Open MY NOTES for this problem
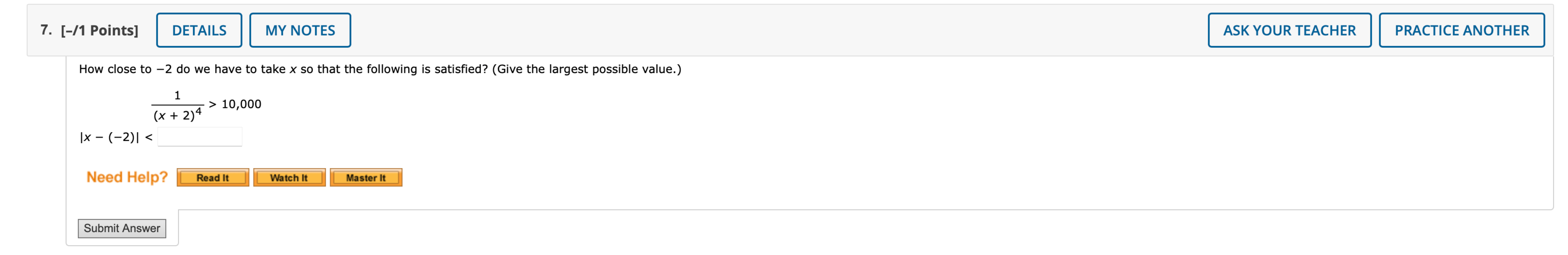The image size is (1568, 255). point(301,29)
